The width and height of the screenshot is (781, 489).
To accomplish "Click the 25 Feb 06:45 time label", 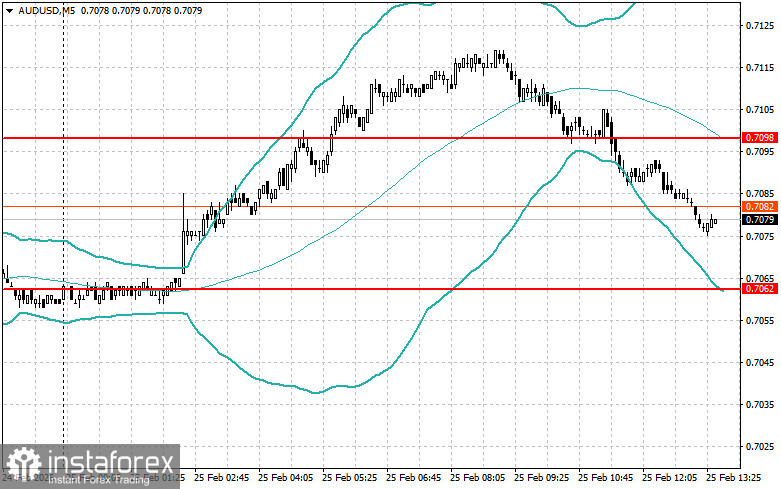I will 413,478.
